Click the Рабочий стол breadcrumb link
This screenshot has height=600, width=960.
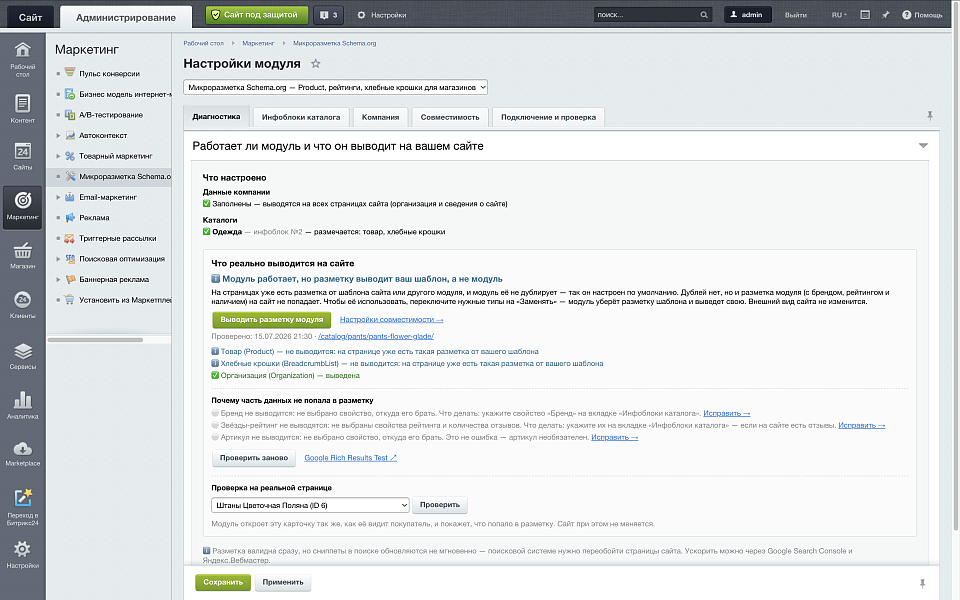pos(203,43)
